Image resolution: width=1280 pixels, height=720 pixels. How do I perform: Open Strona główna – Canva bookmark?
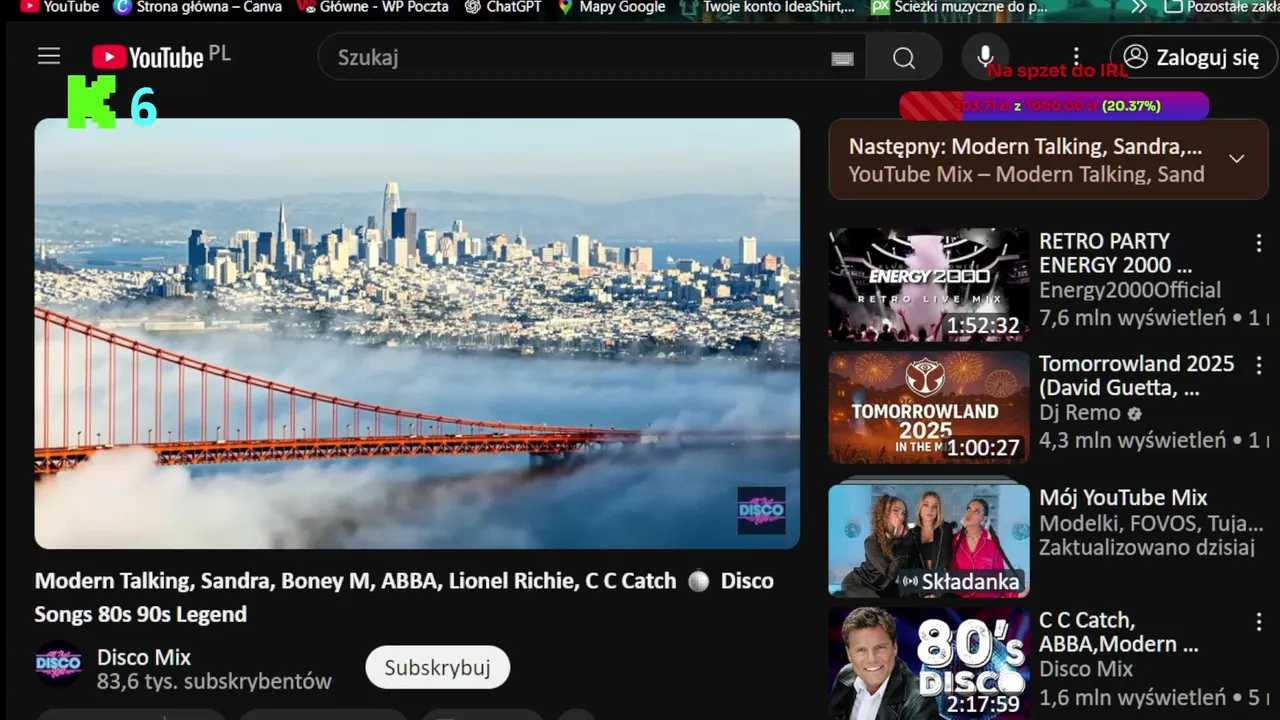(x=198, y=7)
